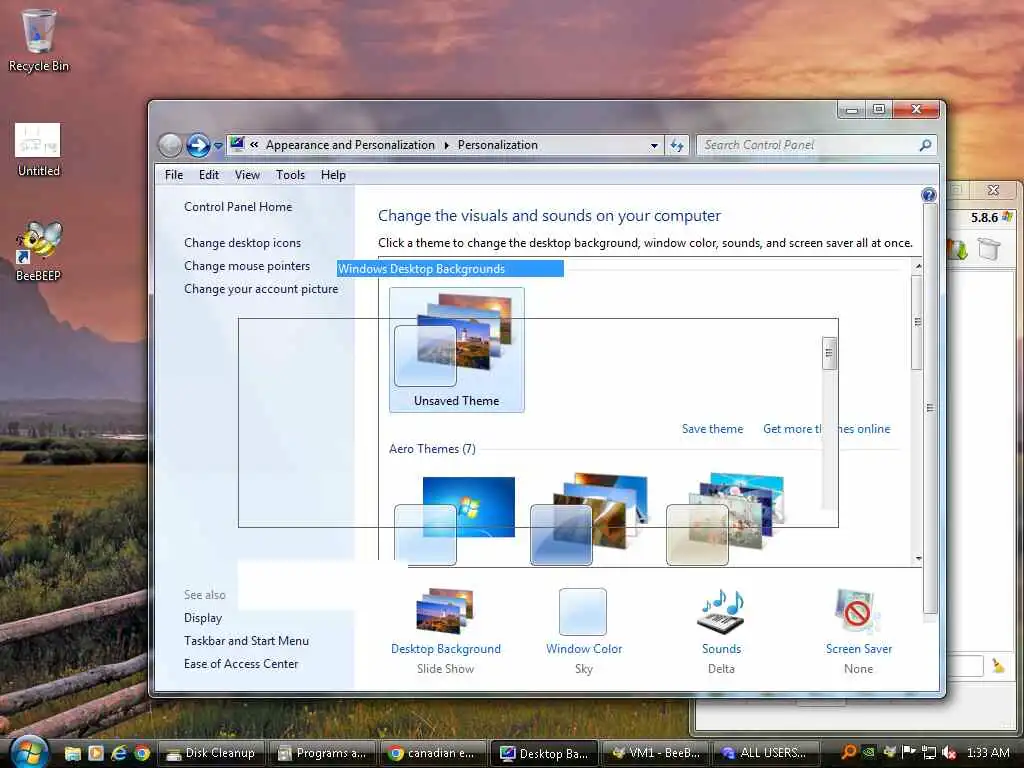This screenshot has height=768, width=1024.
Task: Select the Windows 7 Aero theme thumbnail
Action: (455, 519)
